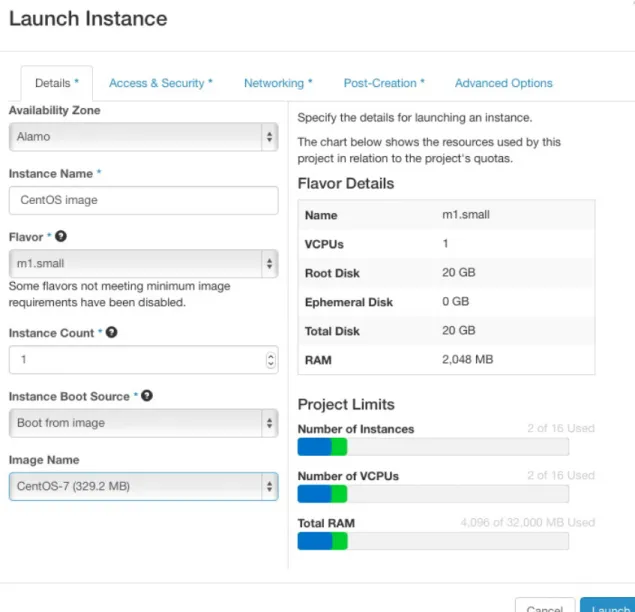Click the Cancel button
The width and height of the screenshot is (635, 612).
click(x=545, y=605)
